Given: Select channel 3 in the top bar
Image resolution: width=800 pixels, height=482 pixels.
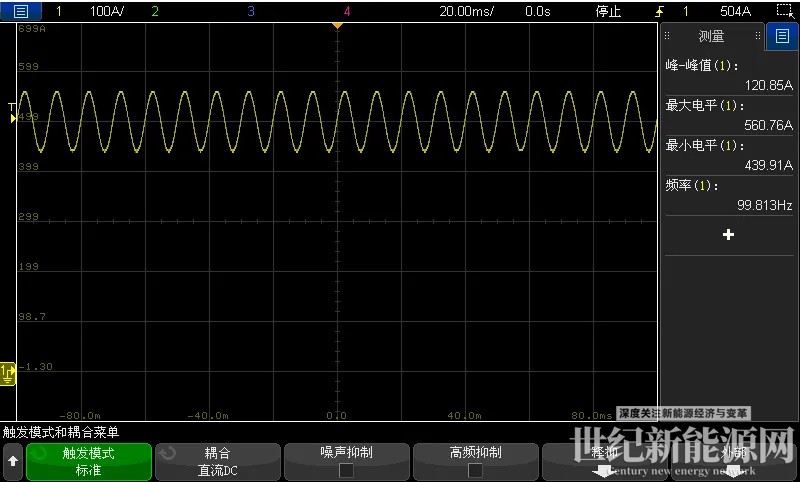Looking at the screenshot, I should click(250, 12).
